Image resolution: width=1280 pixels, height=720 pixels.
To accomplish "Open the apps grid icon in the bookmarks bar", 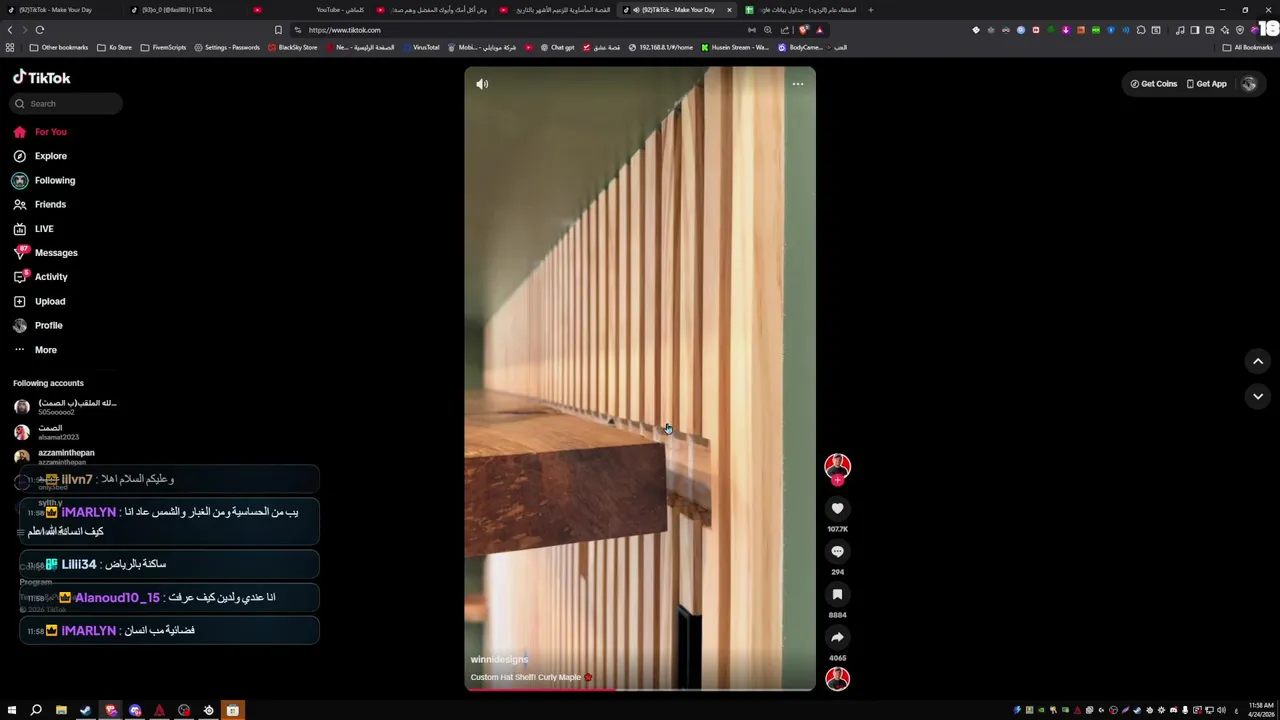I will [x=10, y=47].
